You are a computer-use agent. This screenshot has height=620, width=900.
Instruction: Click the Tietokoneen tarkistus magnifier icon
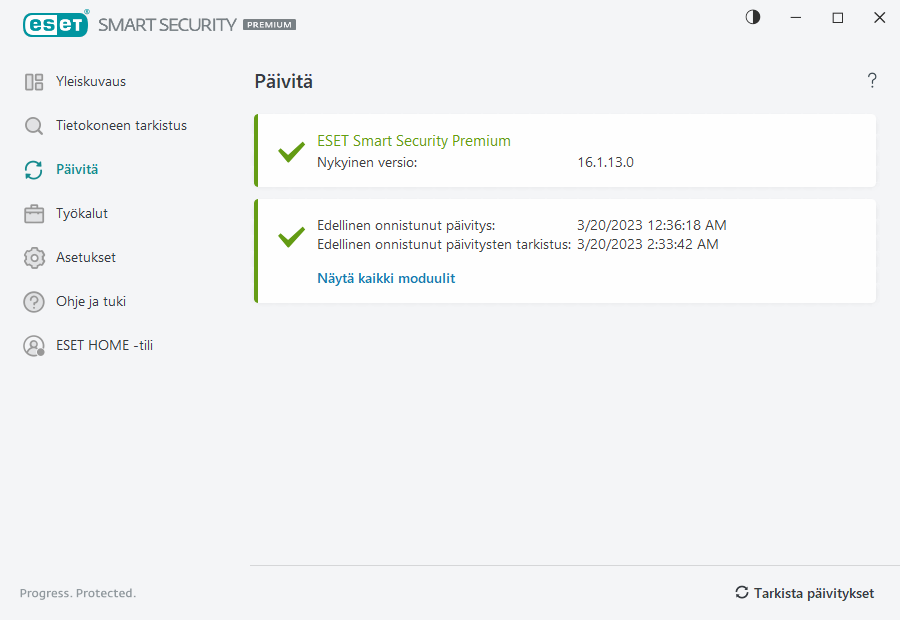click(34, 126)
